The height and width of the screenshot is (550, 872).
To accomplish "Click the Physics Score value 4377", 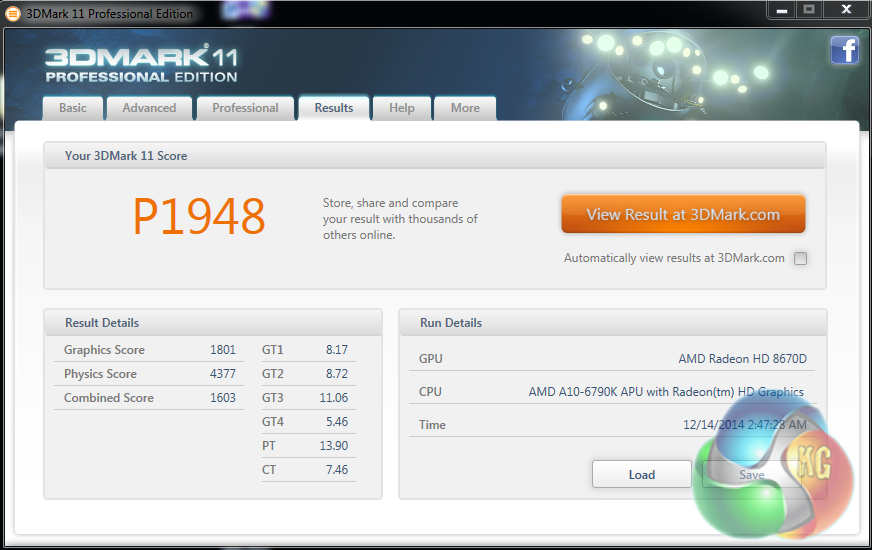I will click(222, 374).
